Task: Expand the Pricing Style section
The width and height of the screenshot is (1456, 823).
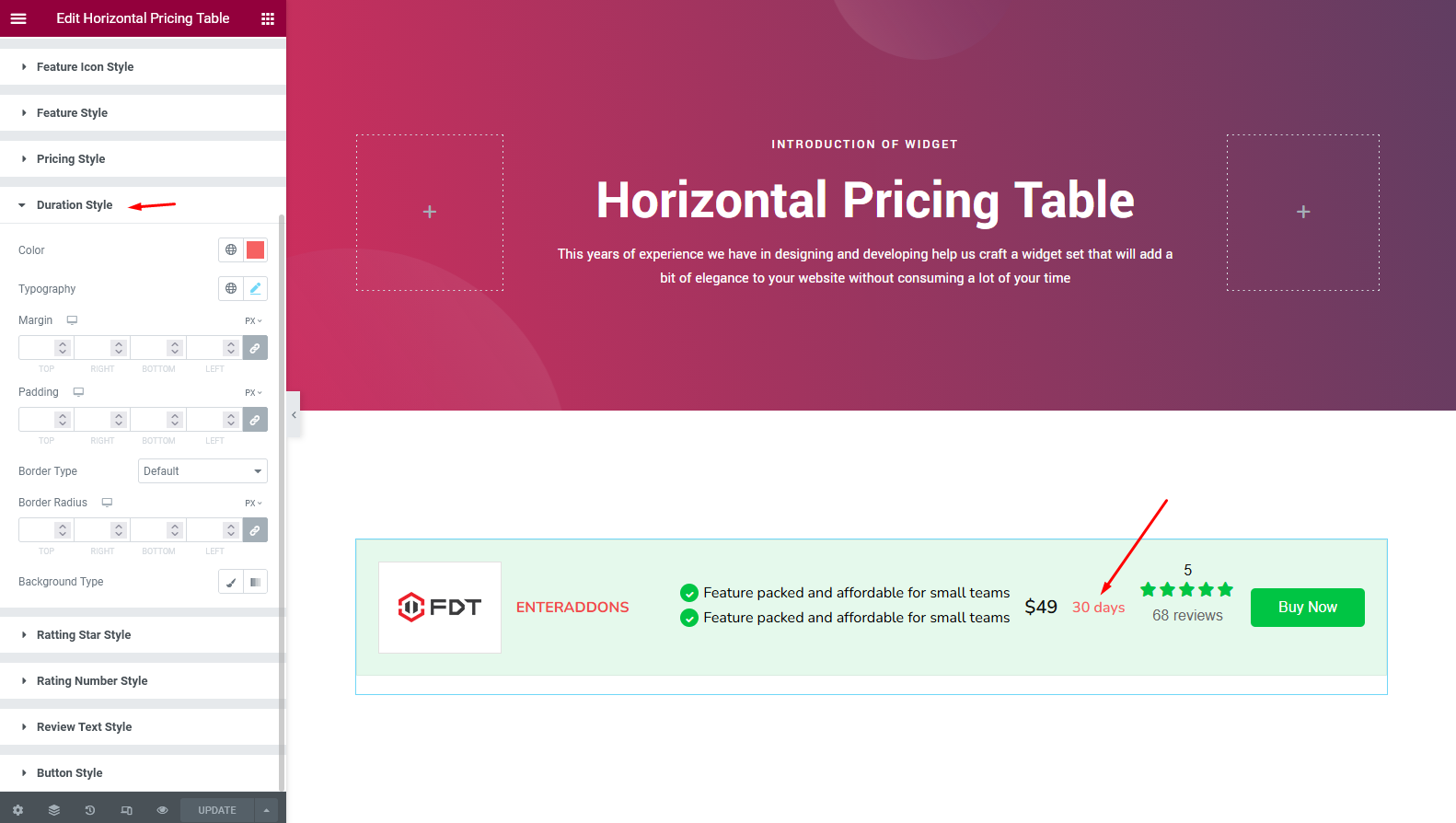Action: pos(70,158)
